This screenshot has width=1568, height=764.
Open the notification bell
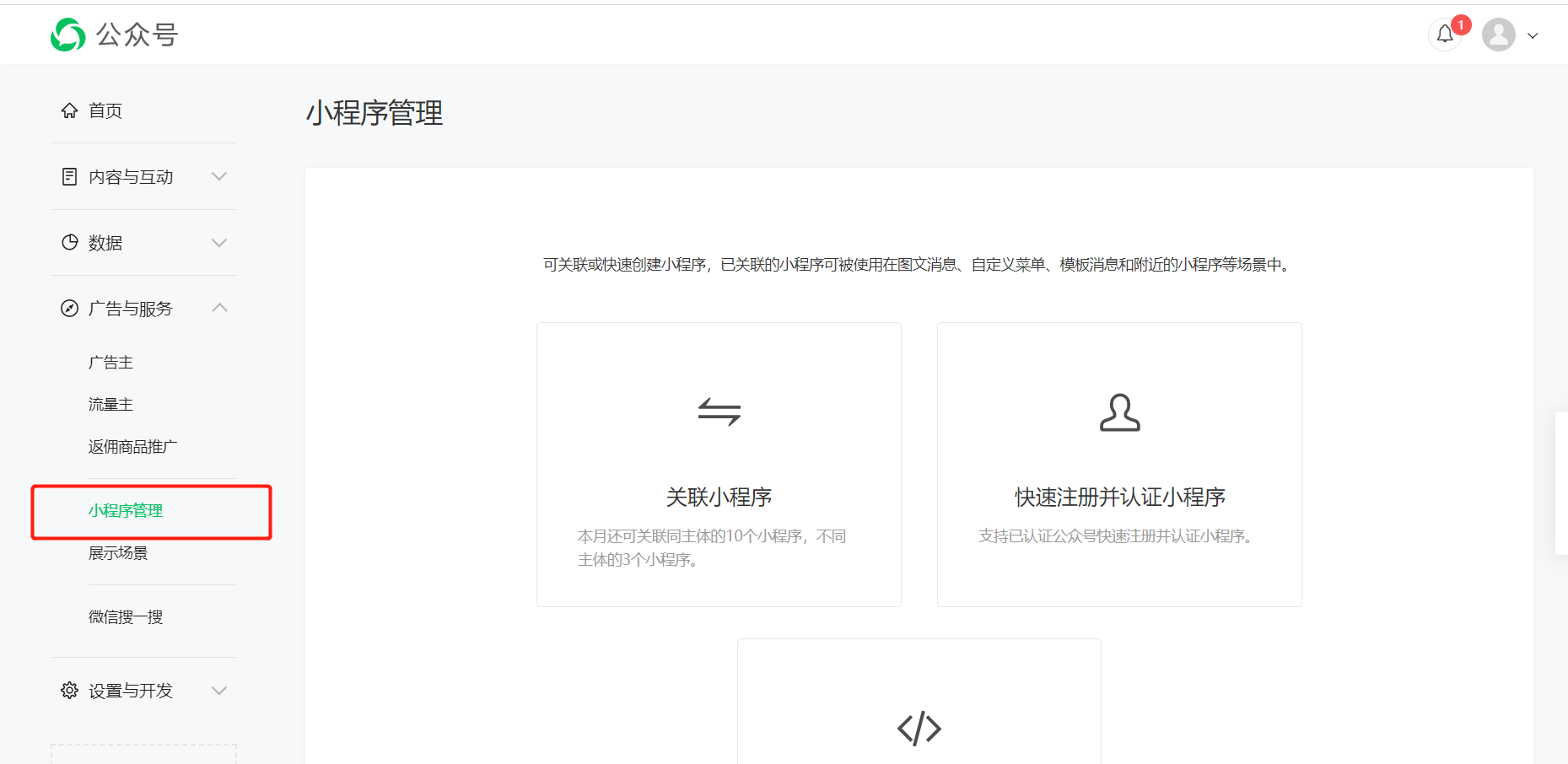[1445, 35]
